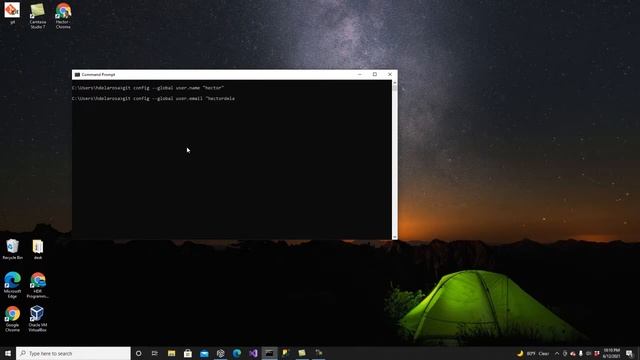
Task: Open the round swirl app icon on the taskbar
Action: point(220,353)
